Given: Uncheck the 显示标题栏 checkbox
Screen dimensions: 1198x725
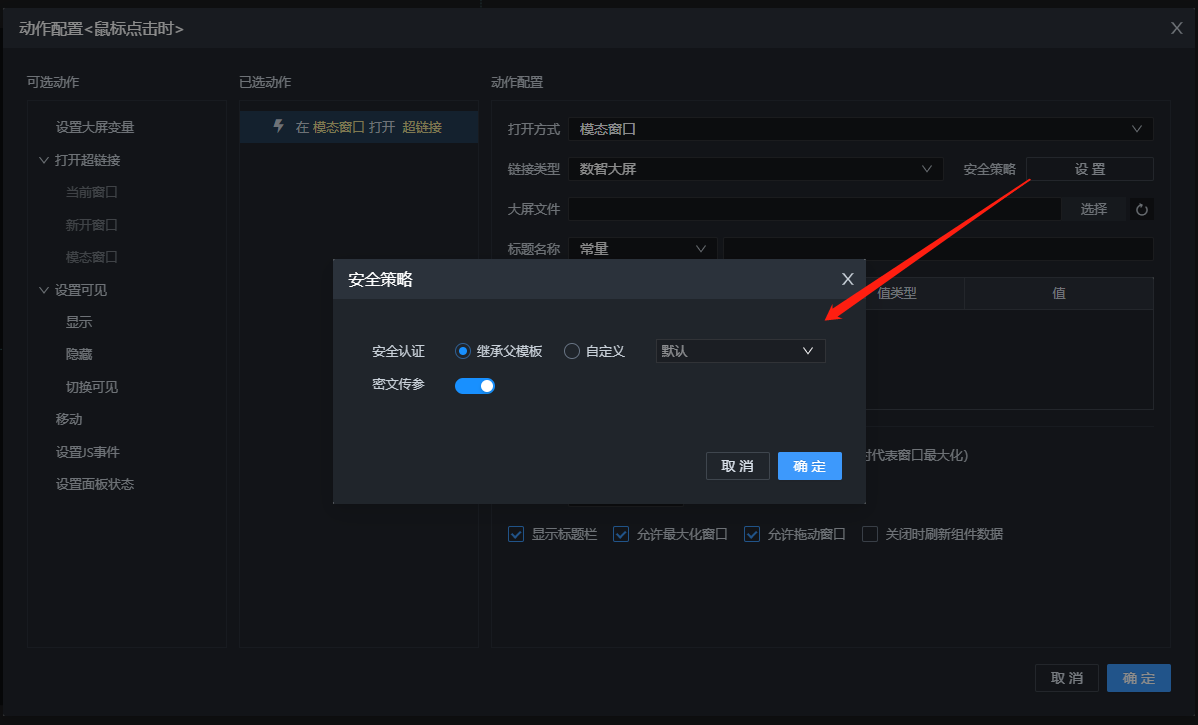Looking at the screenshot, I should point(516,534).
